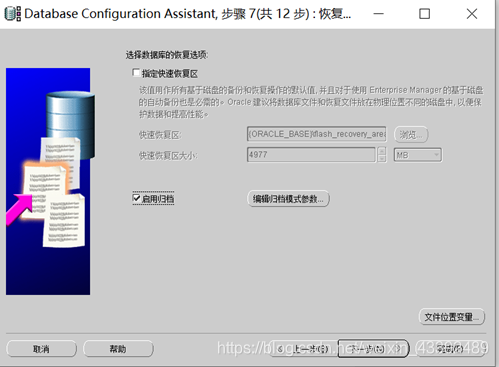Click the 完成 finish button
The image size is (499, 367).
451,349
